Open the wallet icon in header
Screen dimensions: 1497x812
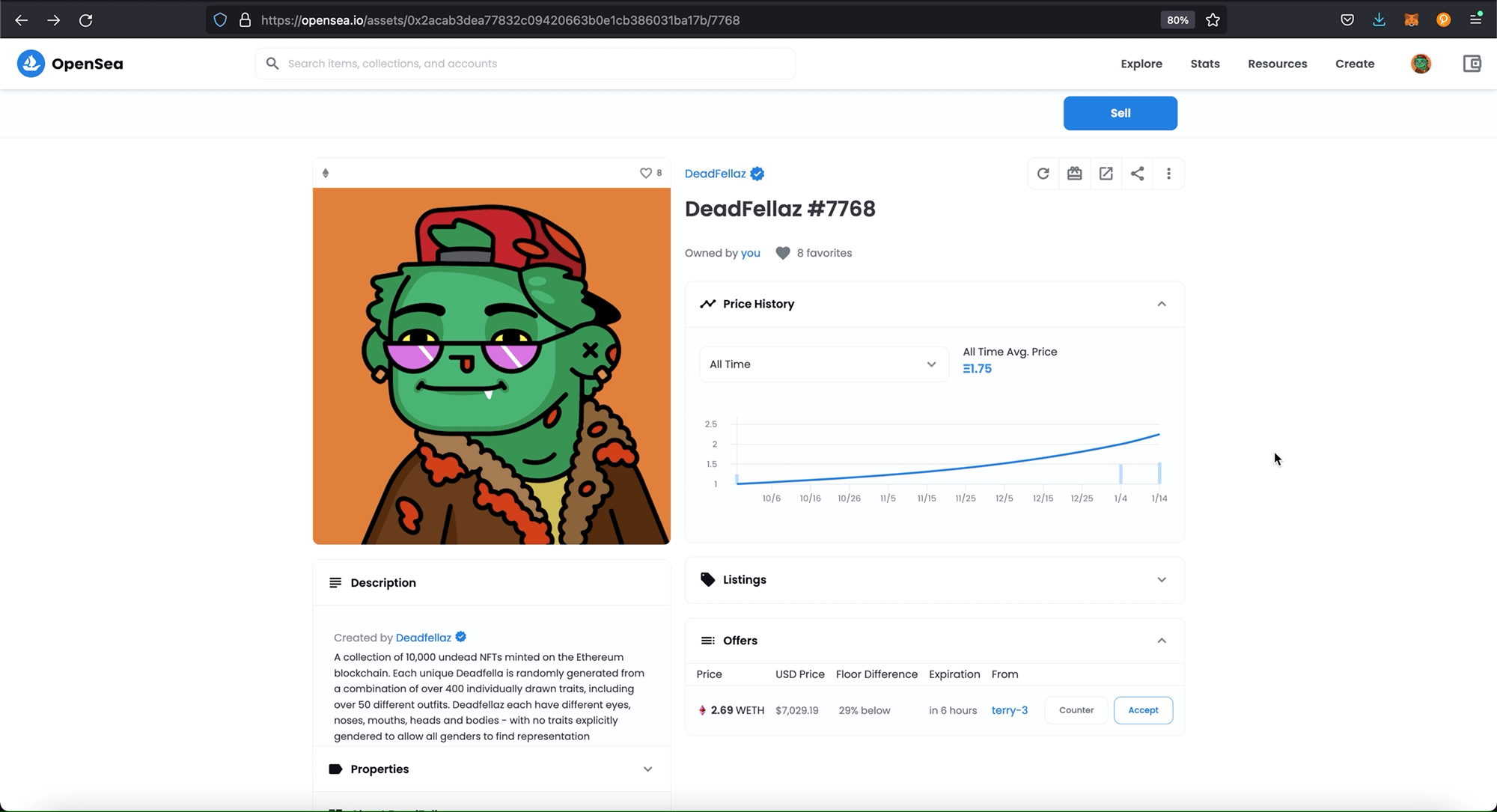coord(1472,64)
